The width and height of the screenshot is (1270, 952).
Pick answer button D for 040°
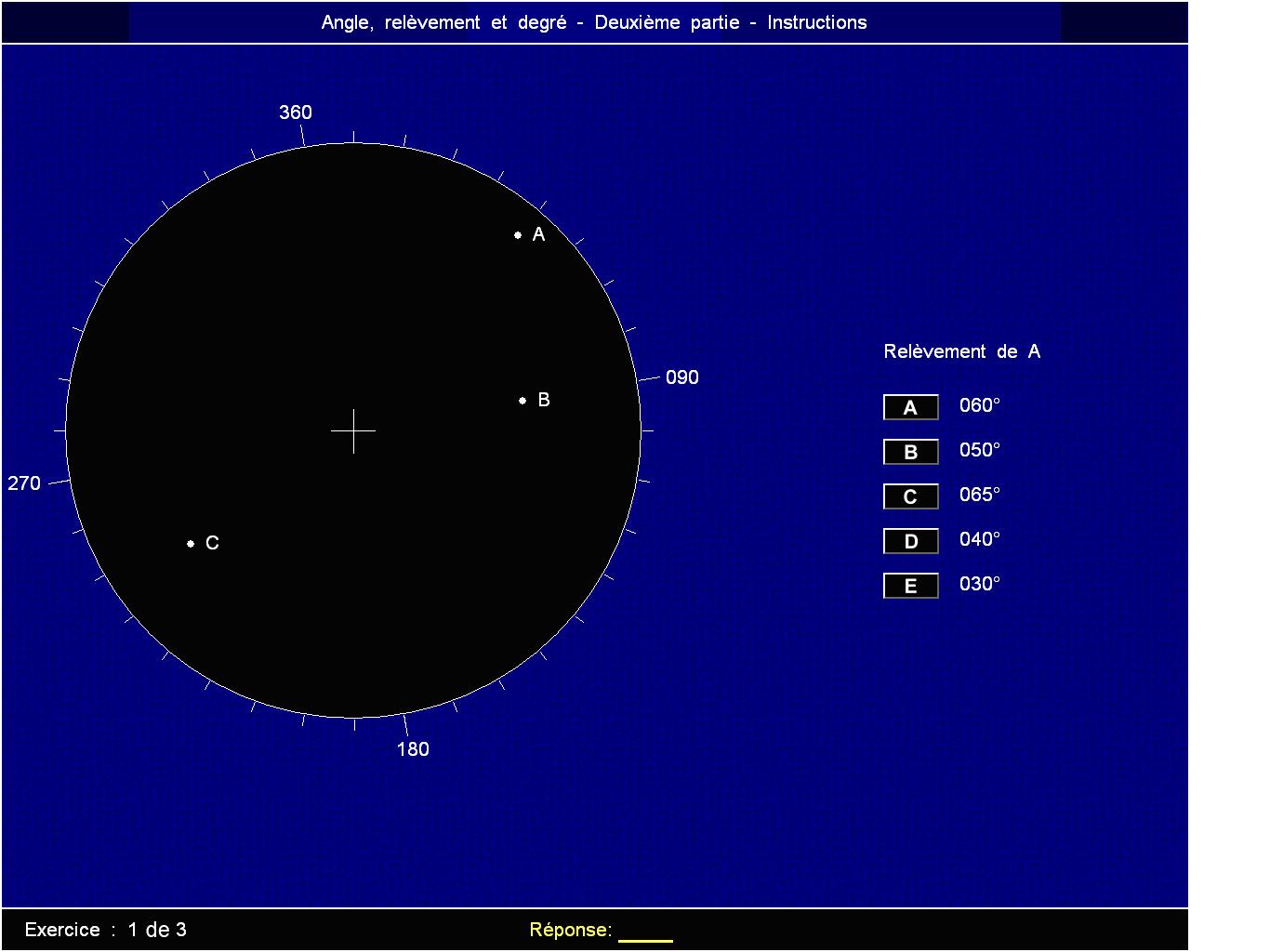910,541
